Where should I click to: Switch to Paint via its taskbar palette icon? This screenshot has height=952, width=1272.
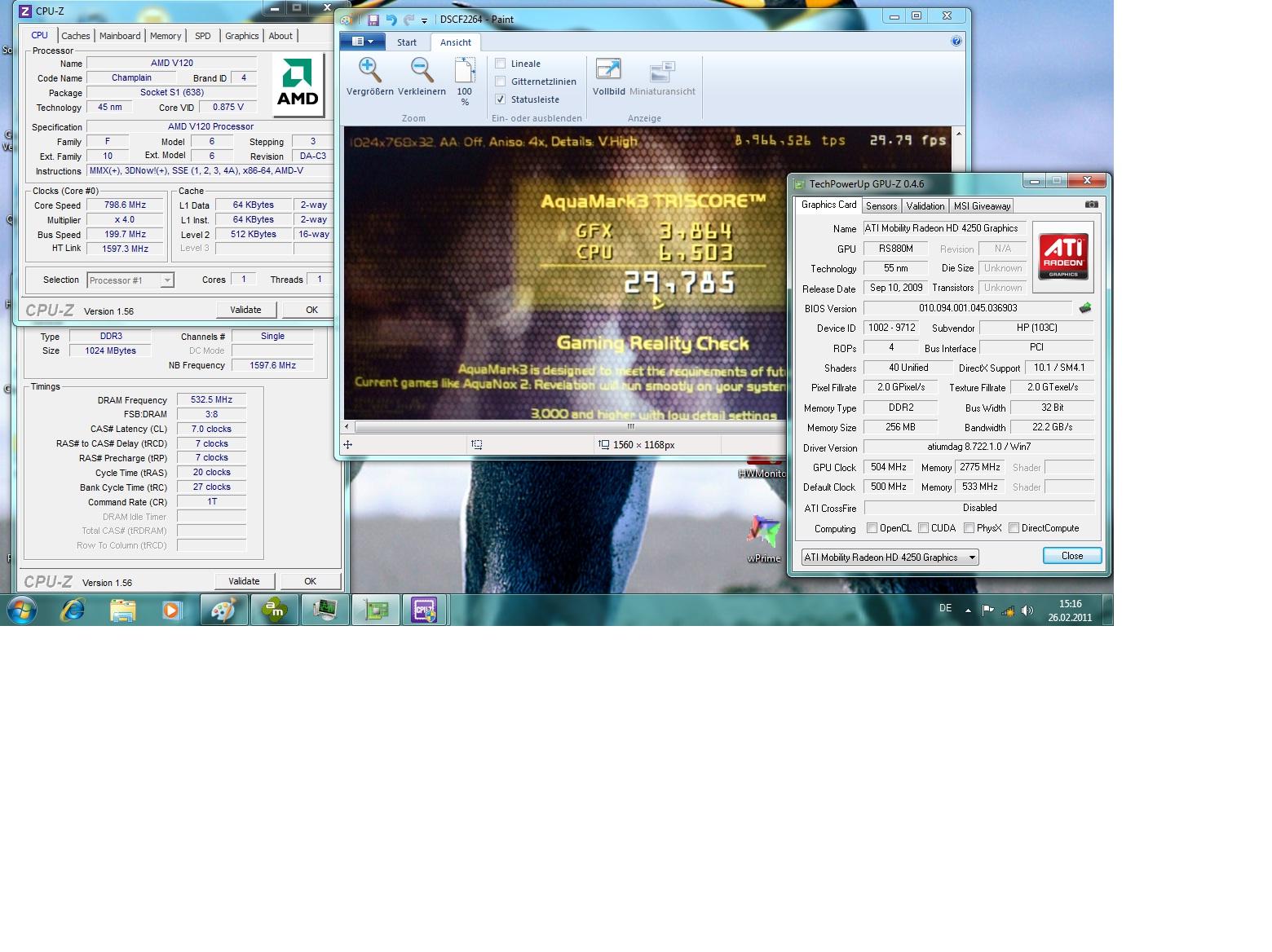[x=223, y=610]
